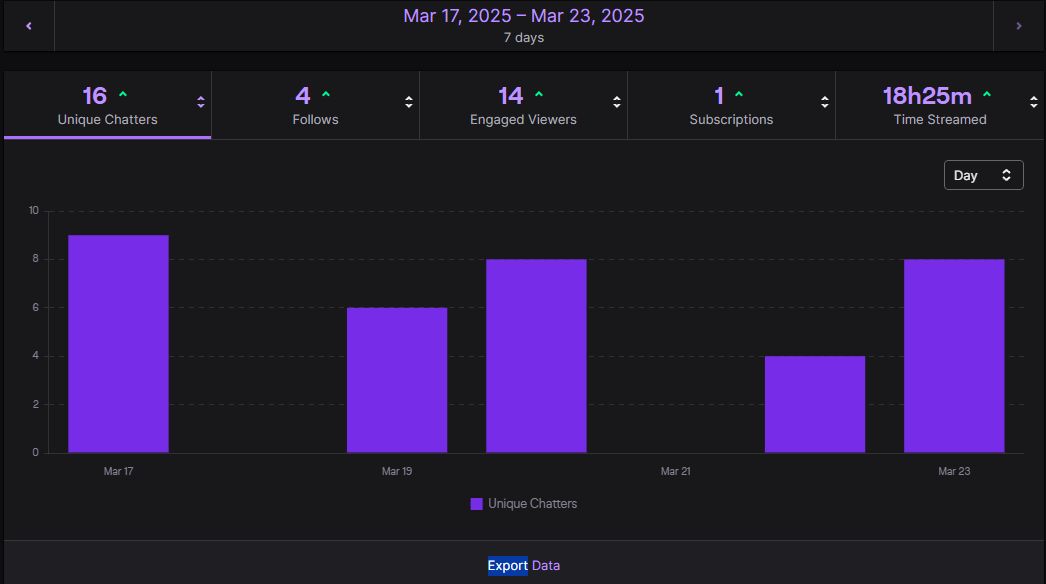Open the Day granularity dropdown

[x=983, y=174]
